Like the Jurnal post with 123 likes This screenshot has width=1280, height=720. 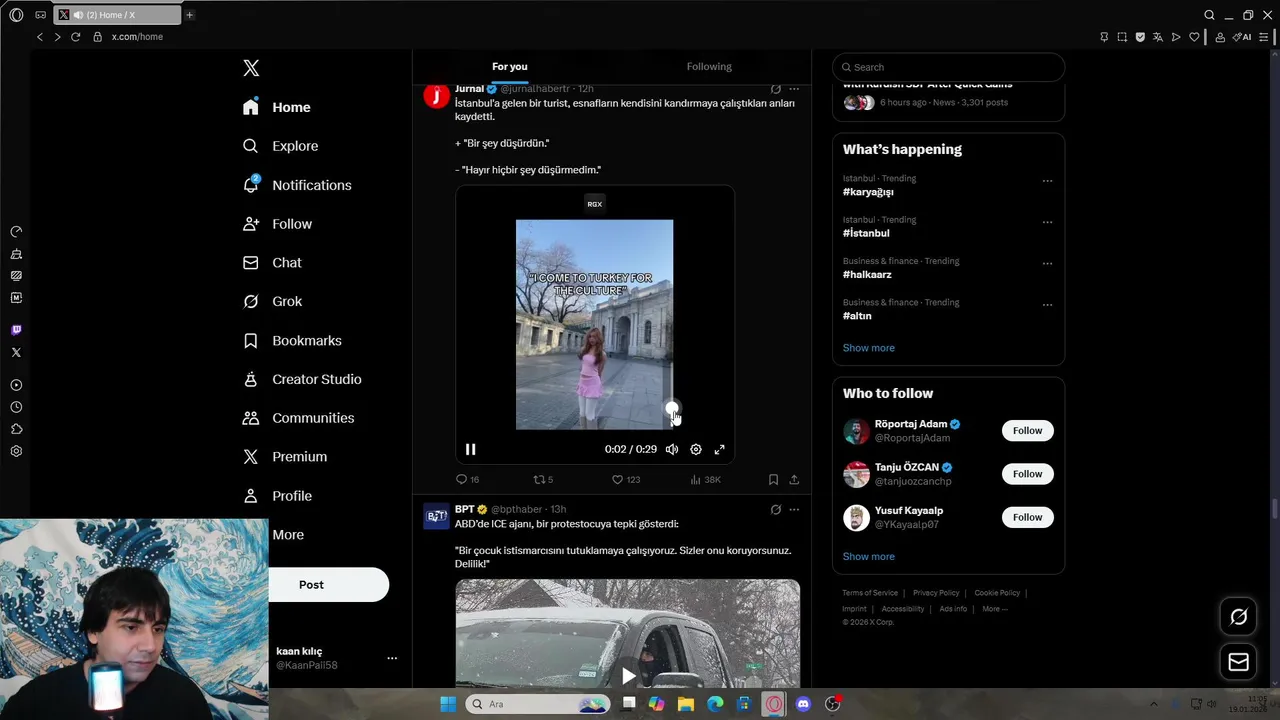617,480
